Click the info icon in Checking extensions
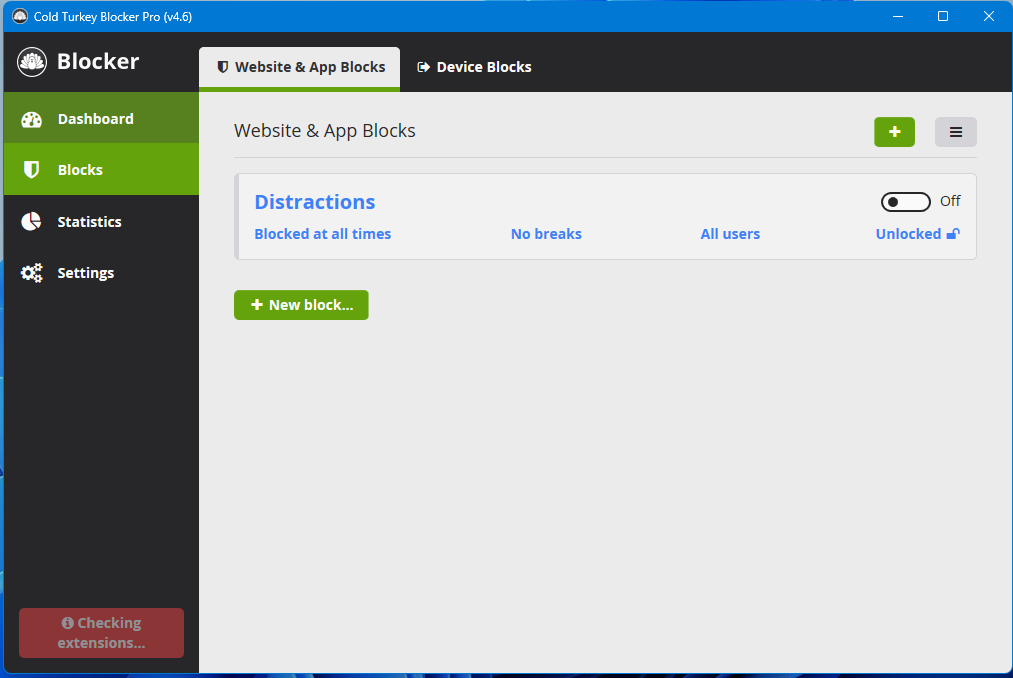Image resolution: width=1013 pixels, height=678 pixels. coord(67,623)
